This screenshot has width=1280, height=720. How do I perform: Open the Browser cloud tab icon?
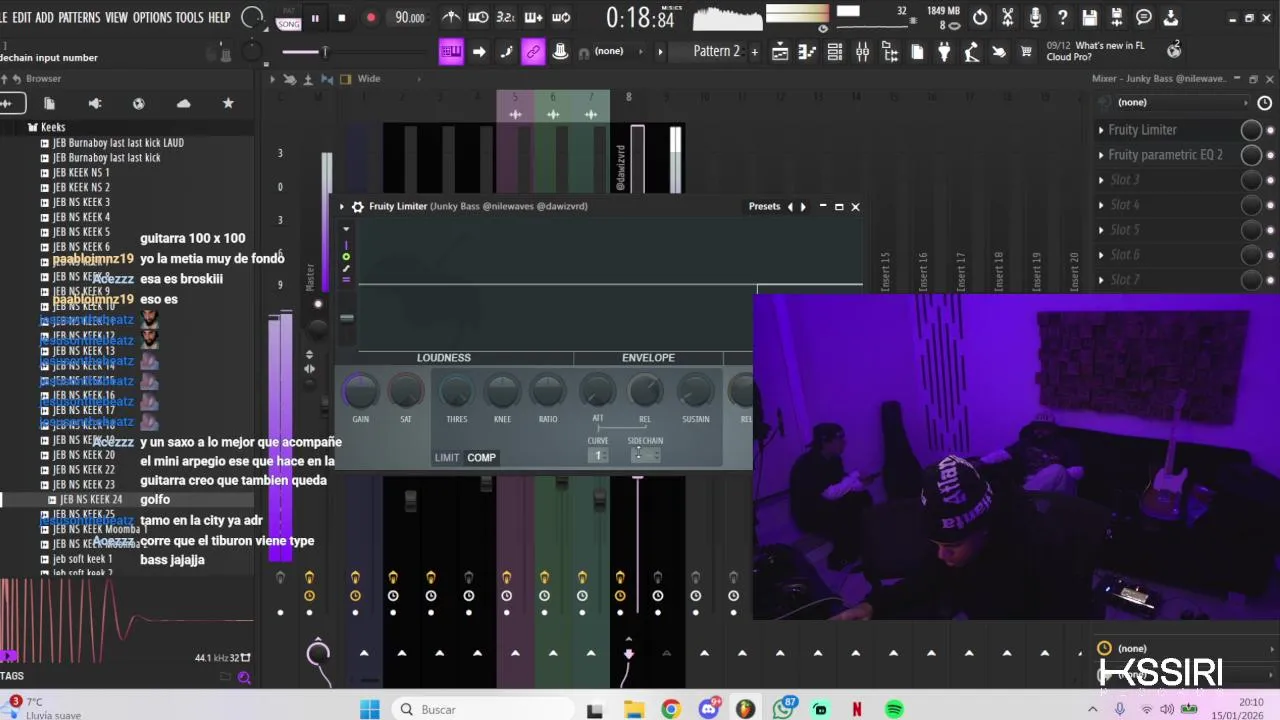183,103
